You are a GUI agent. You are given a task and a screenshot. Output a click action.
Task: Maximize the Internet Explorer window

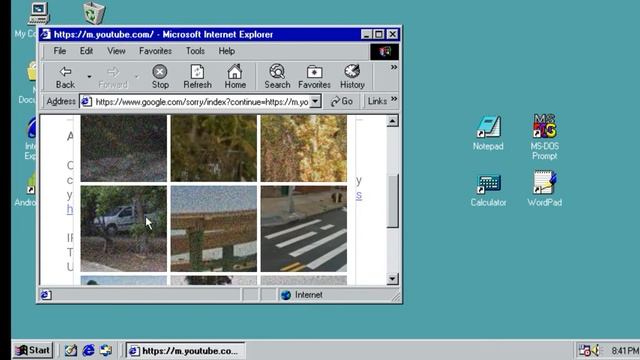pos(379,34)
